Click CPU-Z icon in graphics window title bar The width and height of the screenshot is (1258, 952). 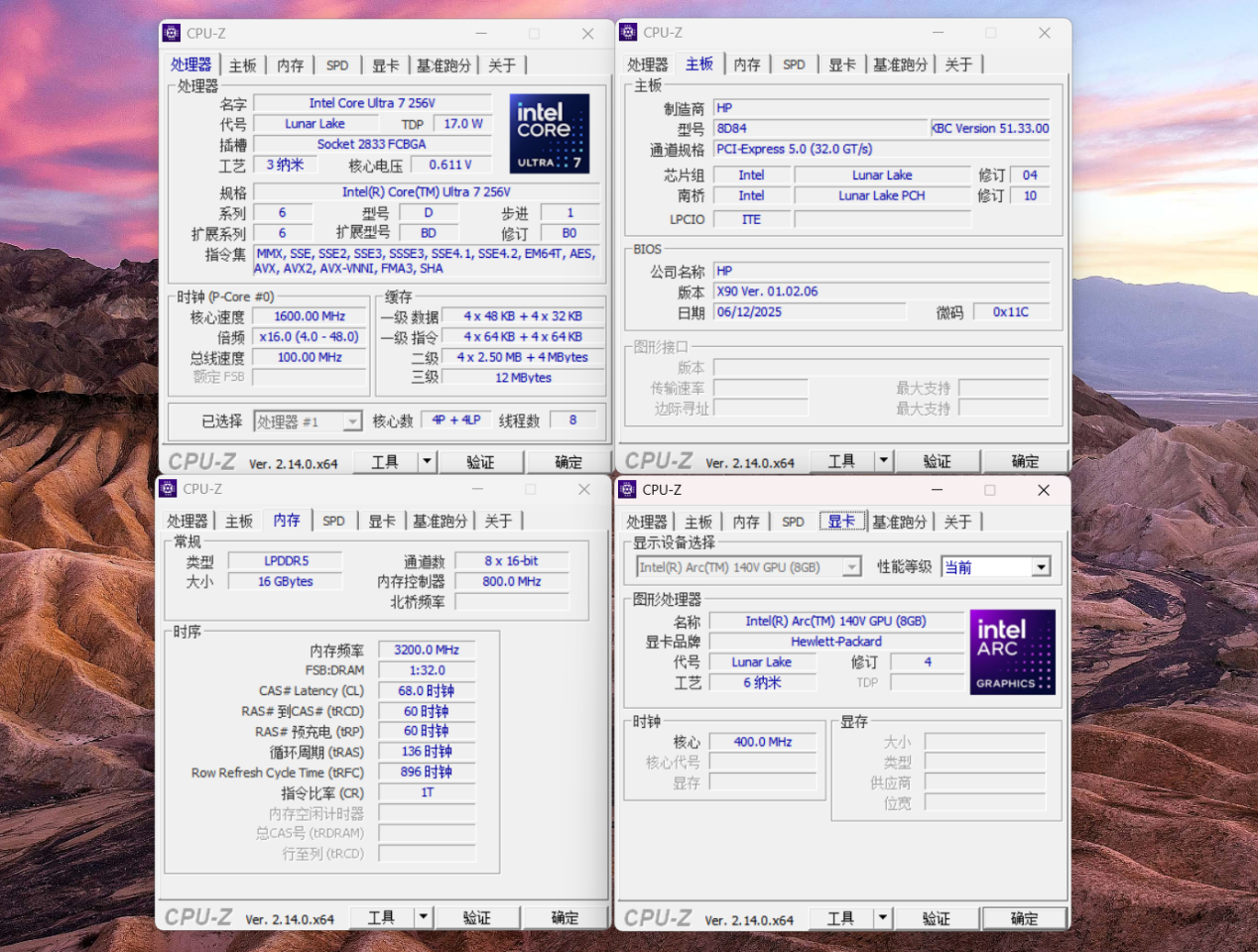point(627,490)
